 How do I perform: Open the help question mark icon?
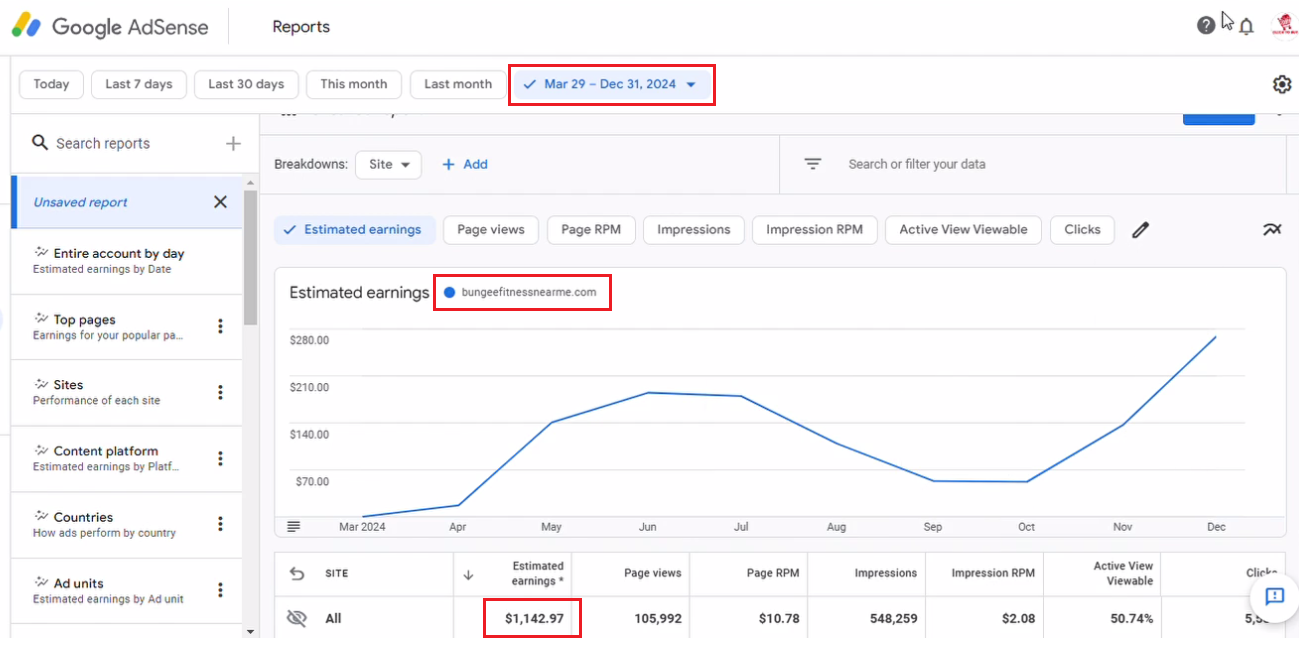(x=1206, y=26)
